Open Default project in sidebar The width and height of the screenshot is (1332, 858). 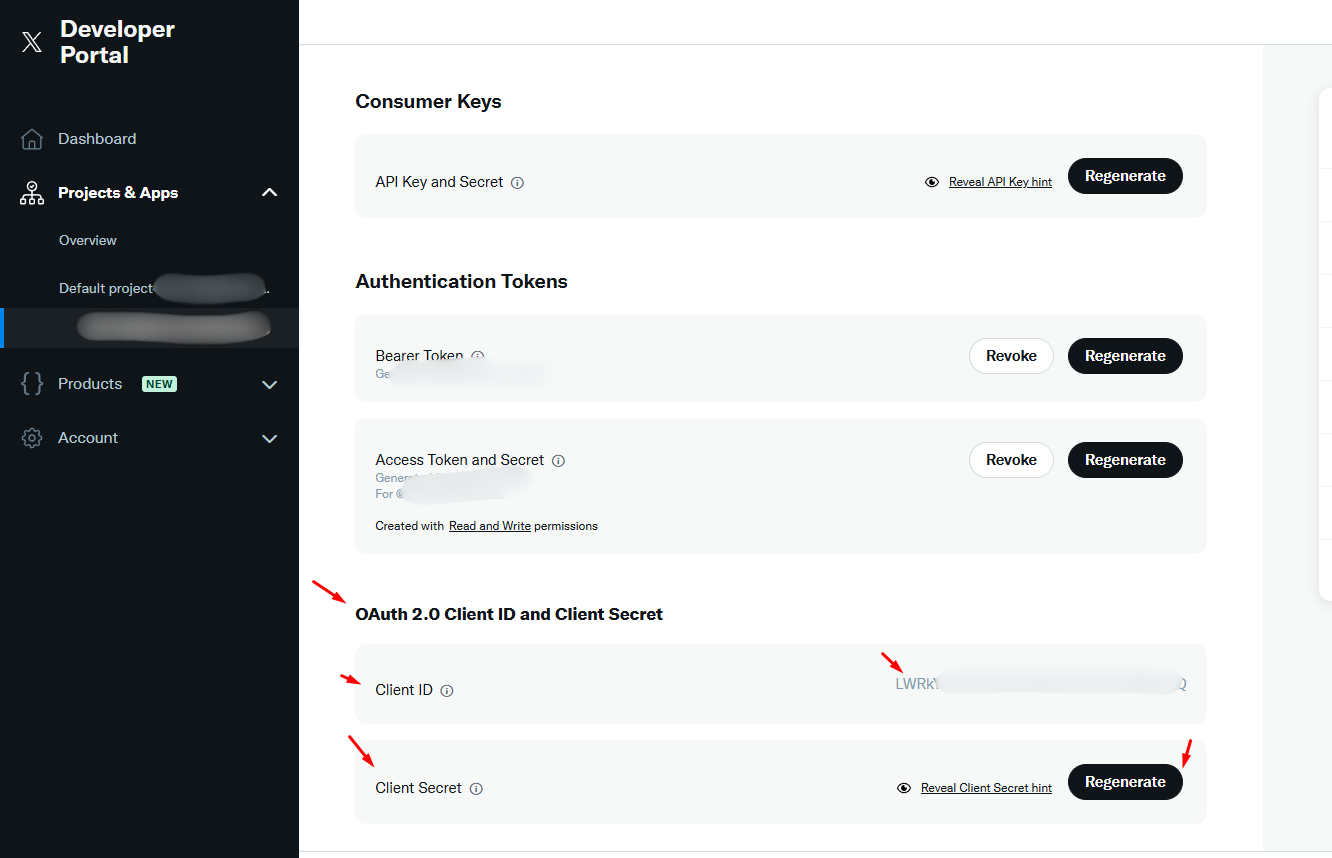[106, 288]
